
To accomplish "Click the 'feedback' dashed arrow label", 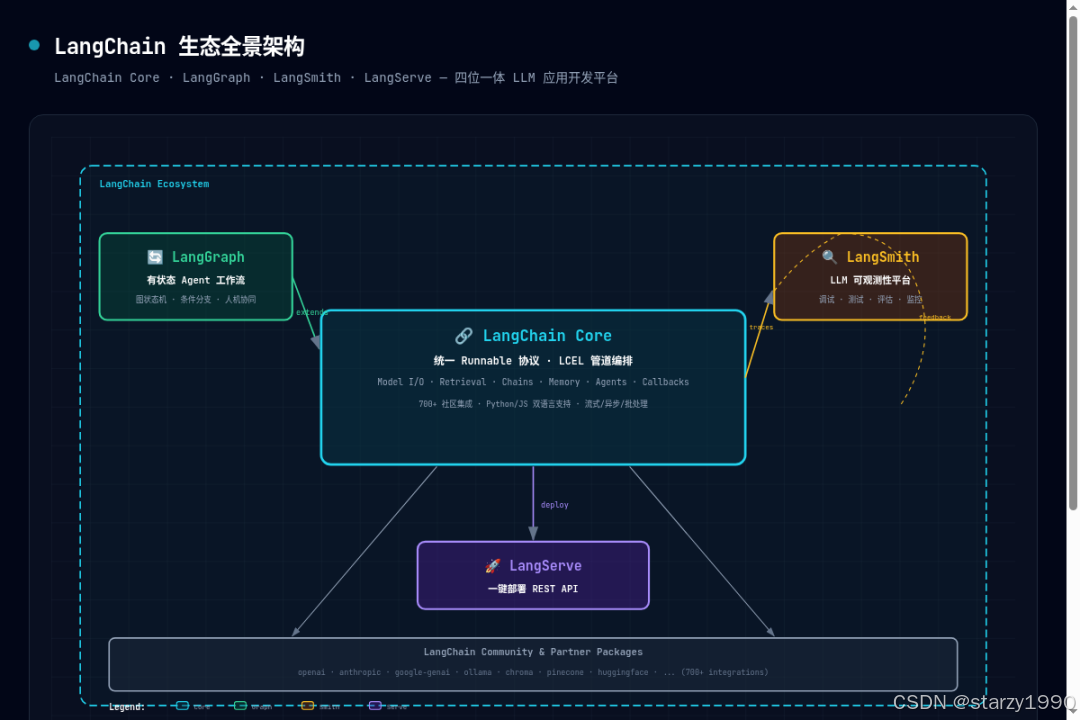I will pos(935,317).
